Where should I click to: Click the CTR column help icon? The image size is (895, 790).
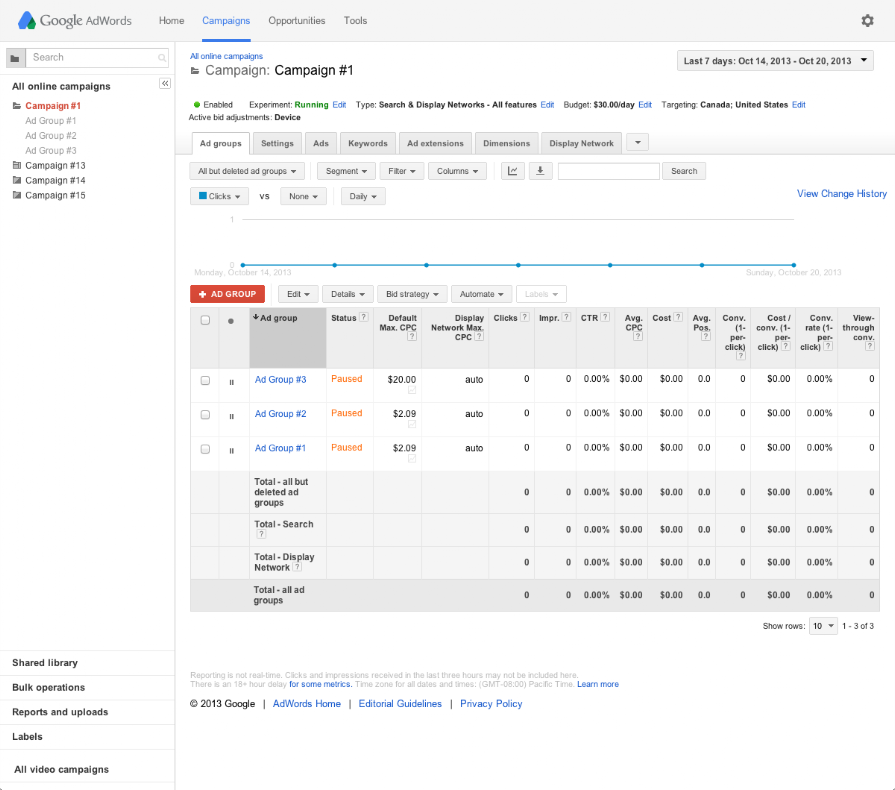point(605,317)
